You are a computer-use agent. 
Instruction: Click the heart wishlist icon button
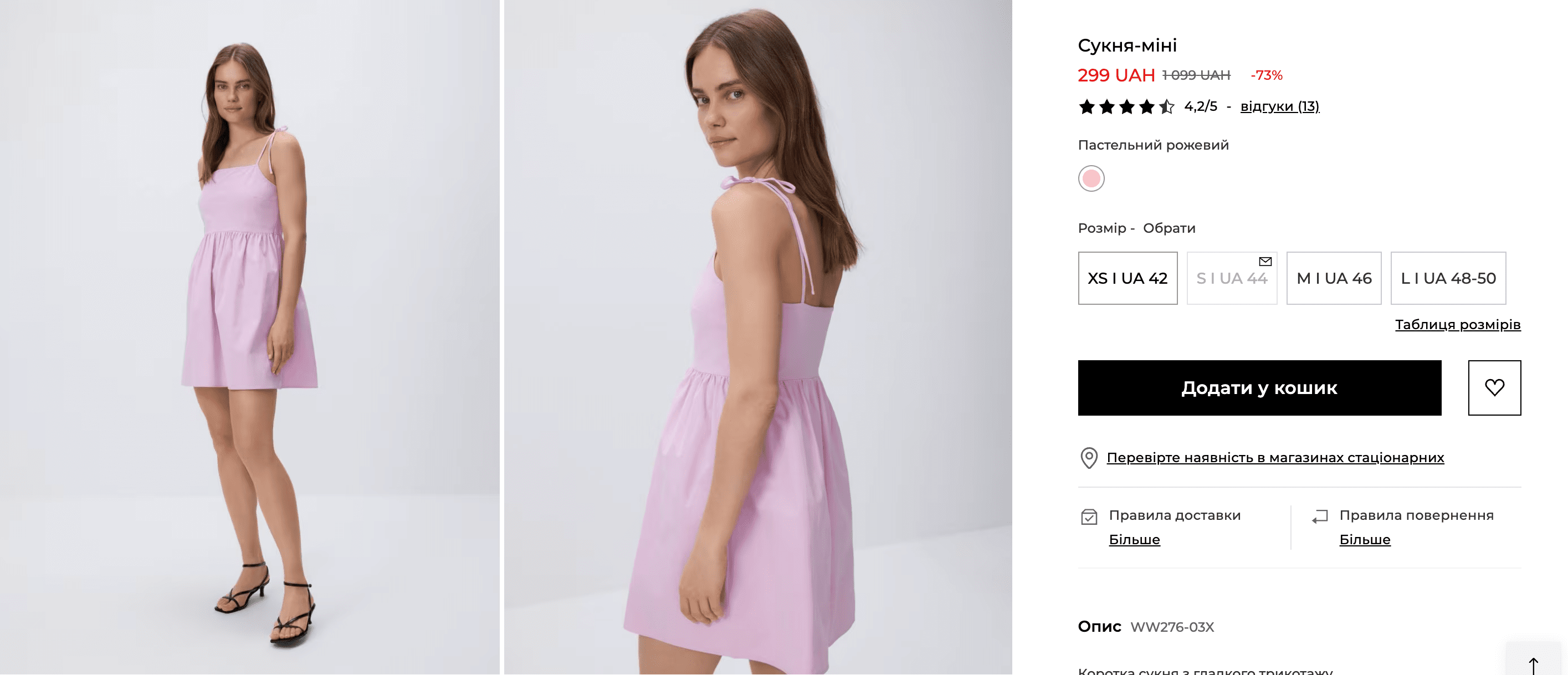[x=1494, y=388]
